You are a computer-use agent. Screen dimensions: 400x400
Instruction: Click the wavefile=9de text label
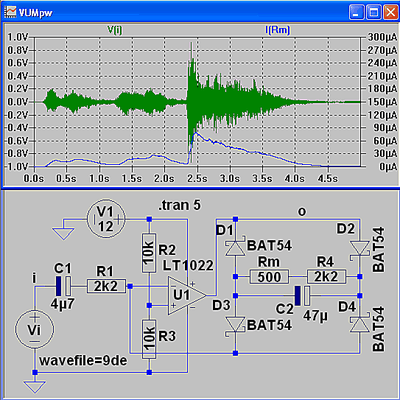[x=83, y=360]
